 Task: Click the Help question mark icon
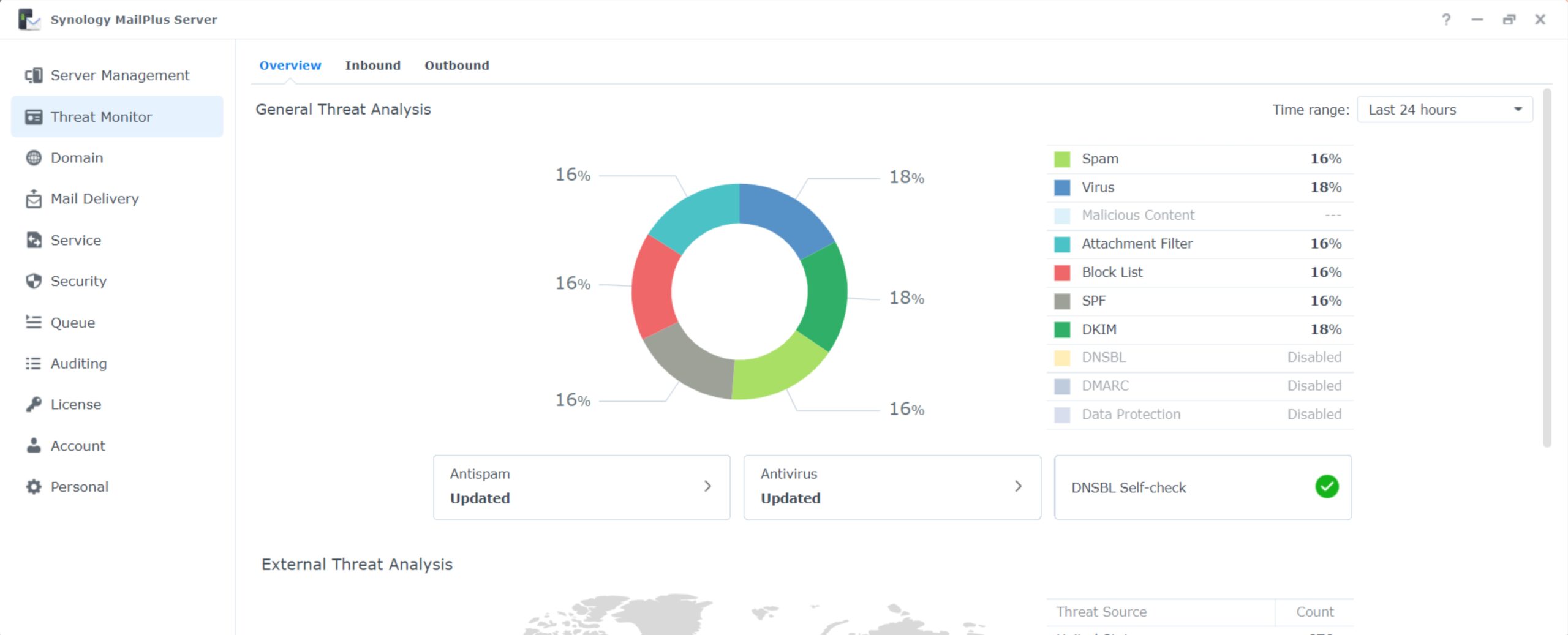pos(1446,20)
